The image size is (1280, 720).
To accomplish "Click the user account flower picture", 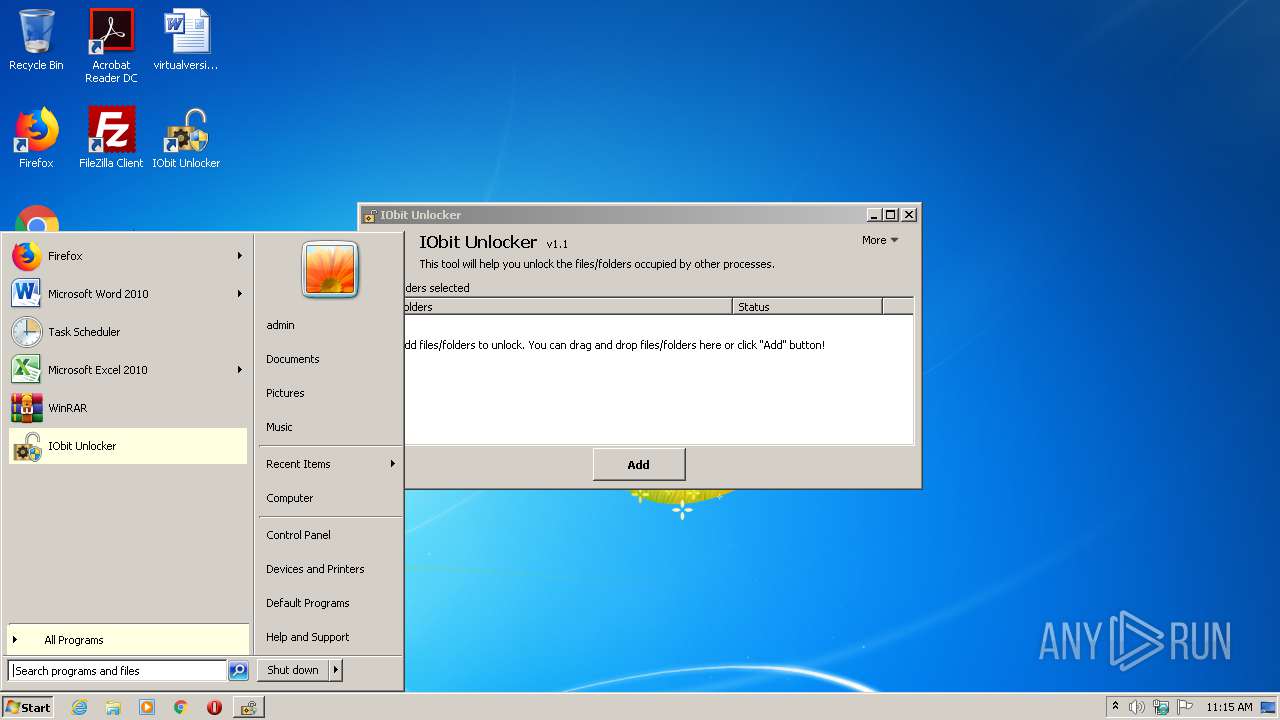I will 330,270.
